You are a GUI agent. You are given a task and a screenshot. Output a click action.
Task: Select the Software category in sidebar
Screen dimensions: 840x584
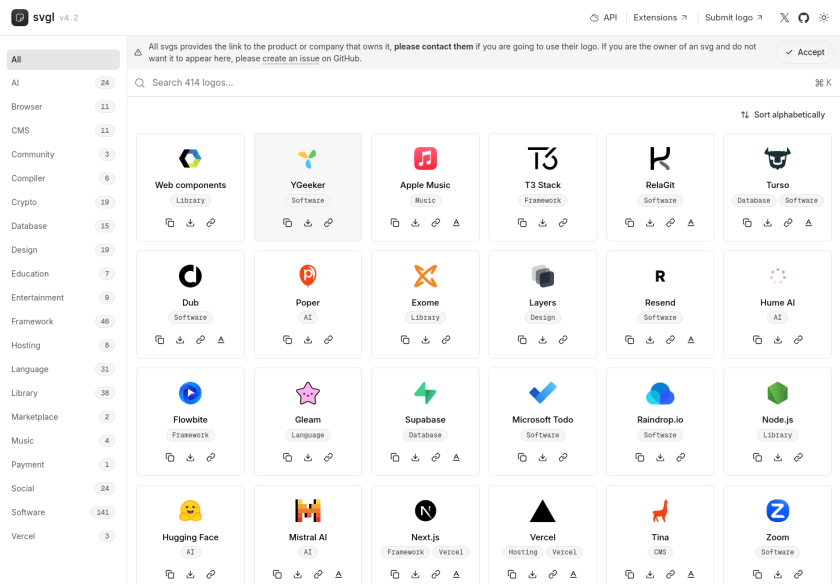click(x=63, y=512)
